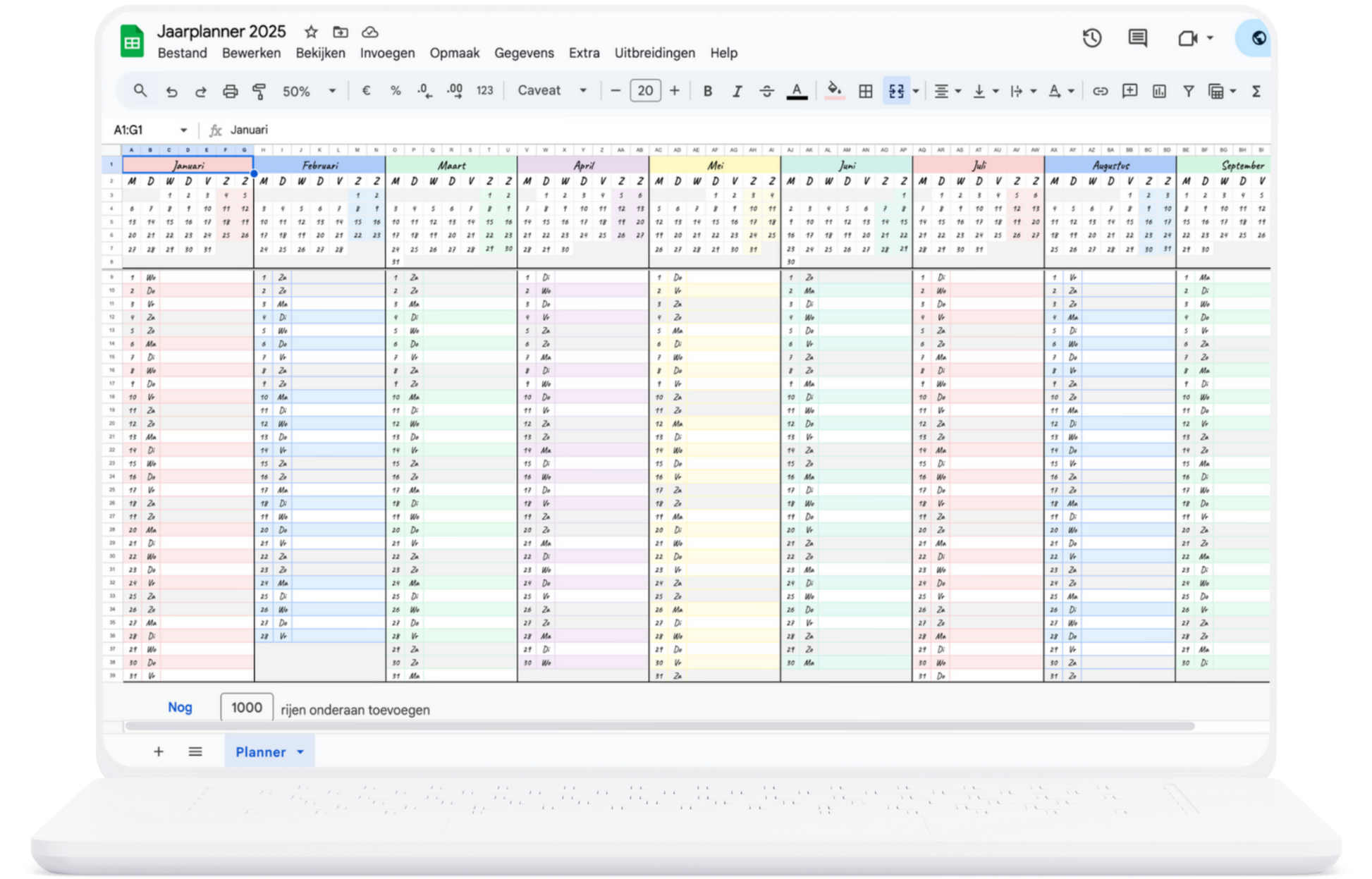Screen dimensions: 1372x879
Task: Click the share globe button
Action: 1255,38
